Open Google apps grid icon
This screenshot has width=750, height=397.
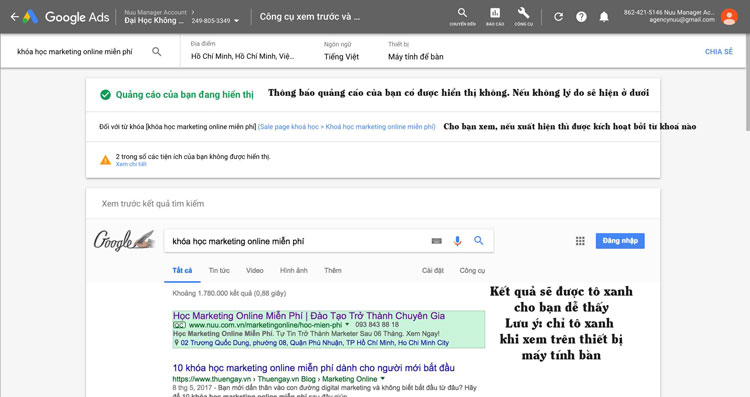580,241
